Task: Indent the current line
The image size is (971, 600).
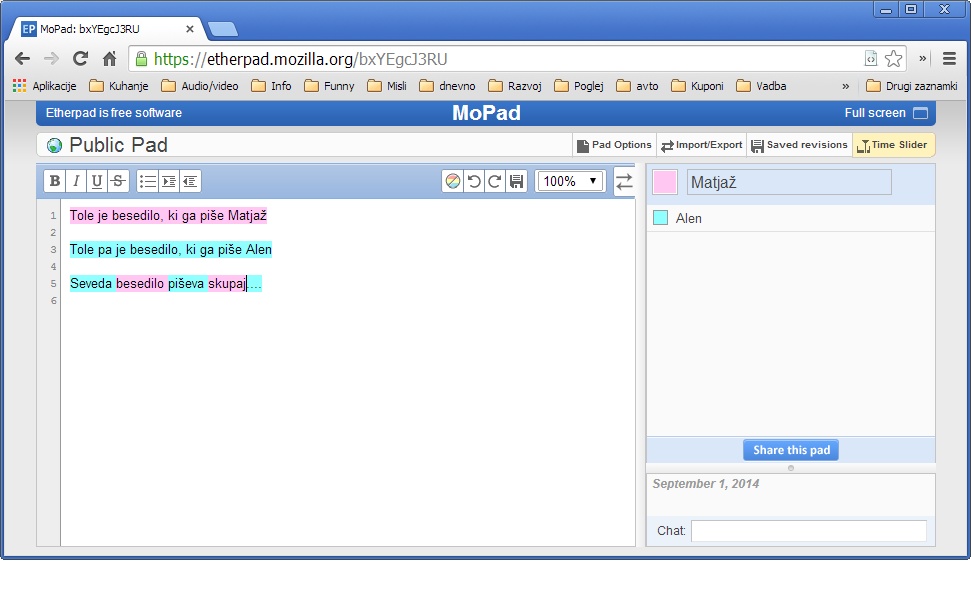Action: [169, 181]
